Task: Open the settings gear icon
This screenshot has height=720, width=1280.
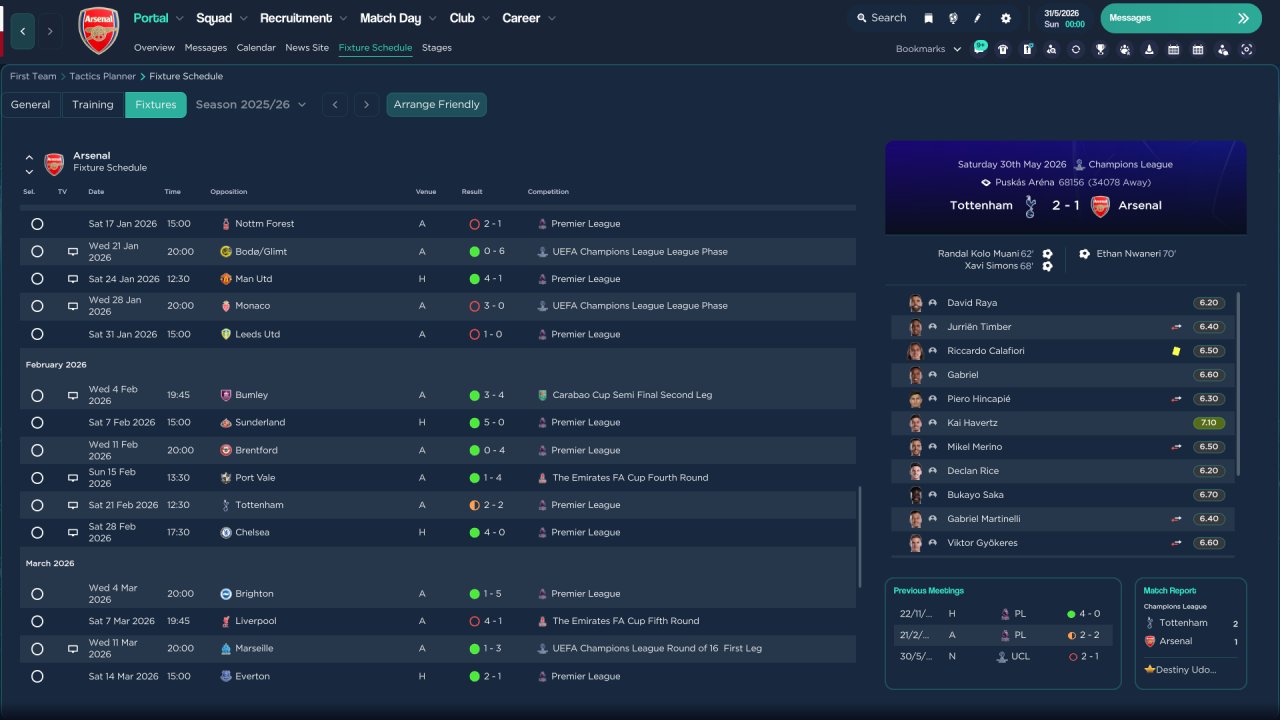Action: pos(1005,18)
